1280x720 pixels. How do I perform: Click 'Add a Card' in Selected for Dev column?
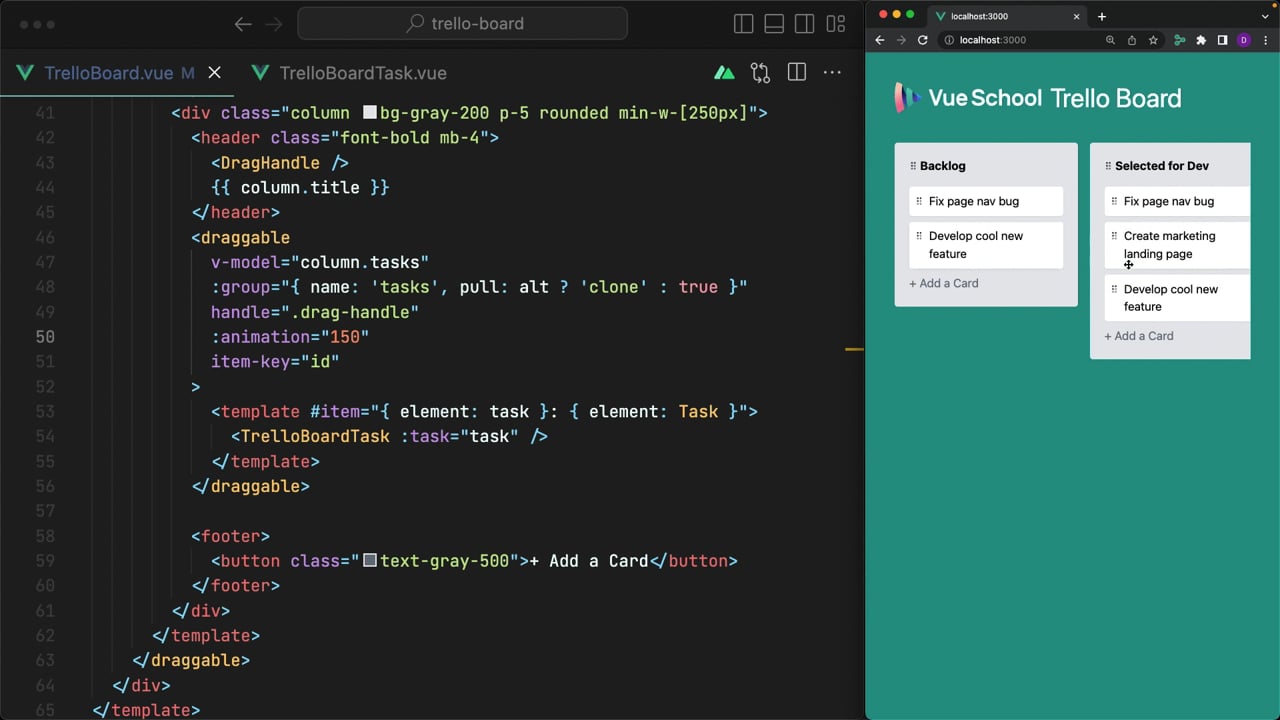tap(1139, 336)
